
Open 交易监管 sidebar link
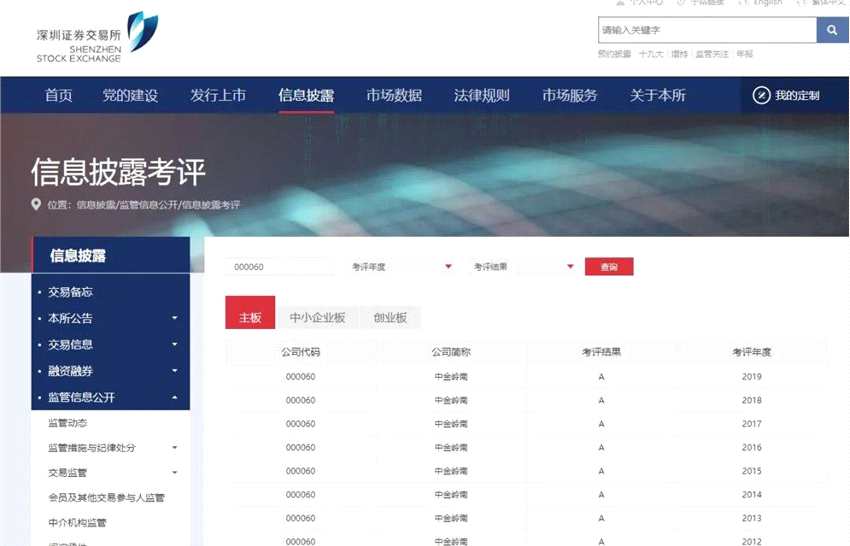[67, 473]
